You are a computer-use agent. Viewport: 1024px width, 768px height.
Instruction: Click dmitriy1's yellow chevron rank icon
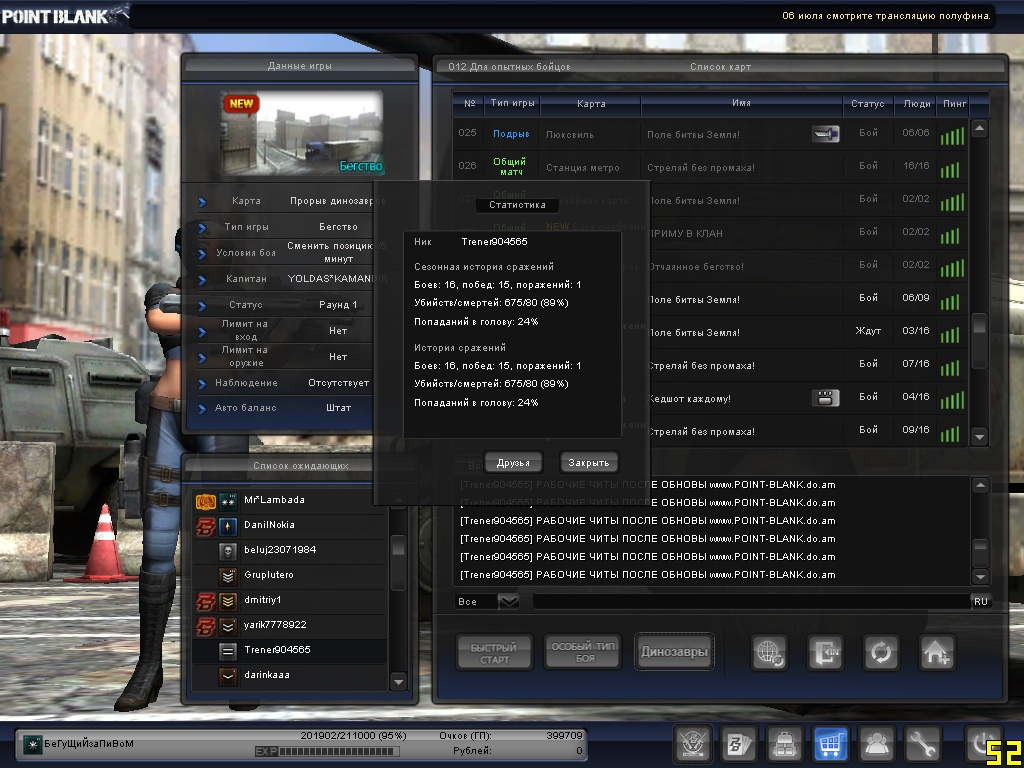(x=228, y=601)
